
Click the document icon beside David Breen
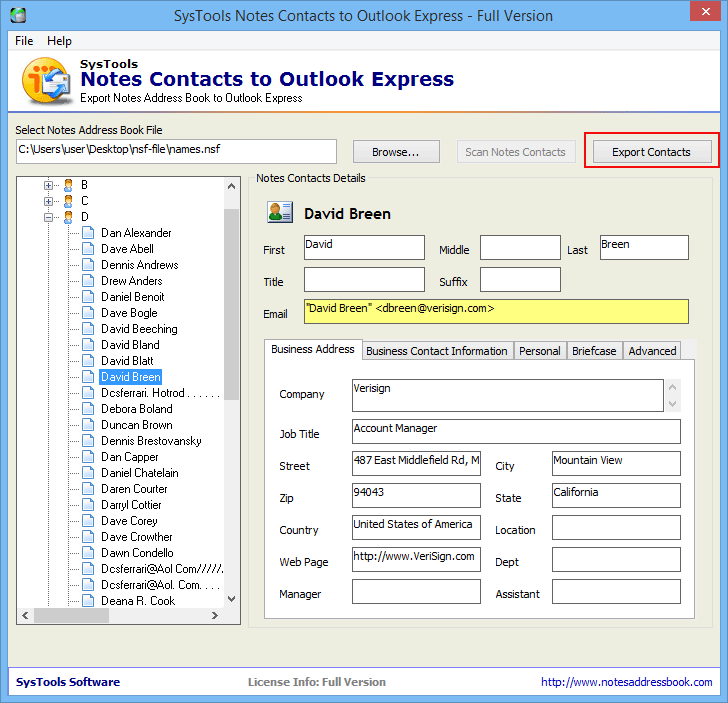click(88, 377)
